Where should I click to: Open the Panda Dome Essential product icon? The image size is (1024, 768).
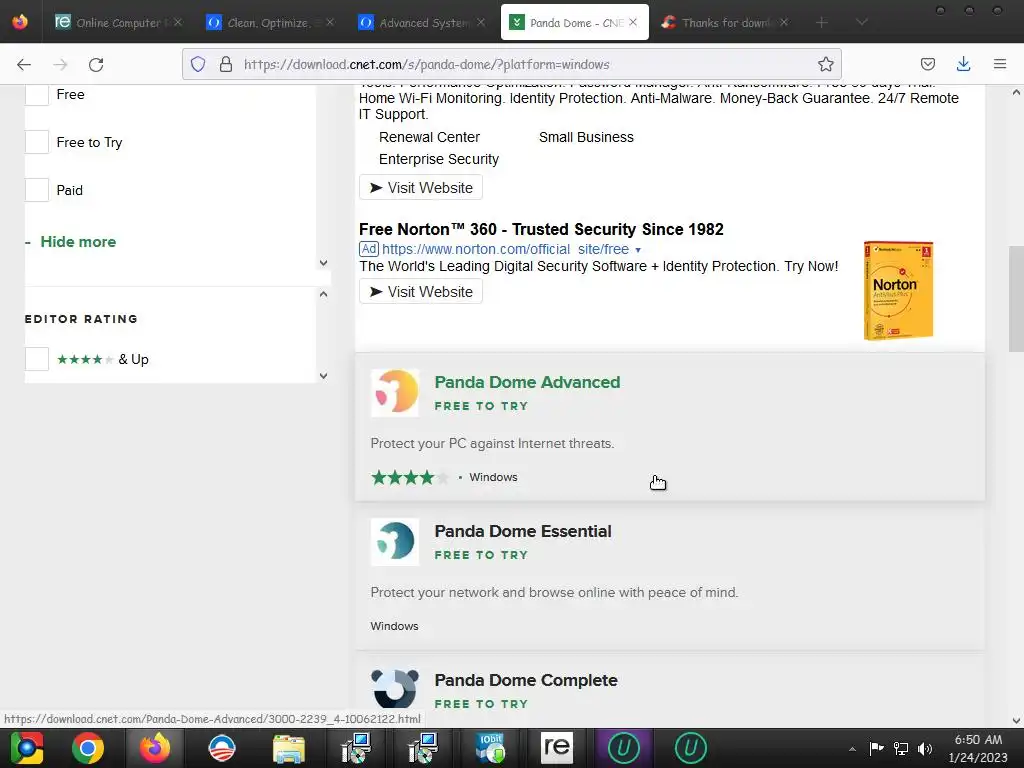click(395, 541)
